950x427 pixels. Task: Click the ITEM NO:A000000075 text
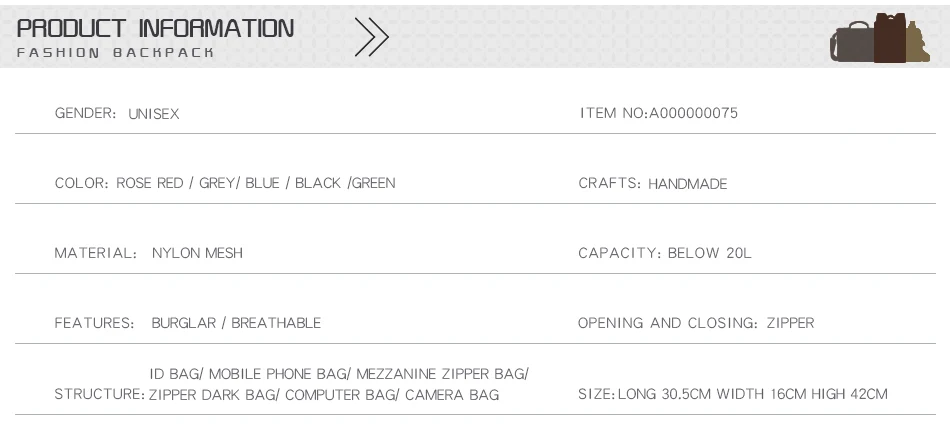point(659,113)
